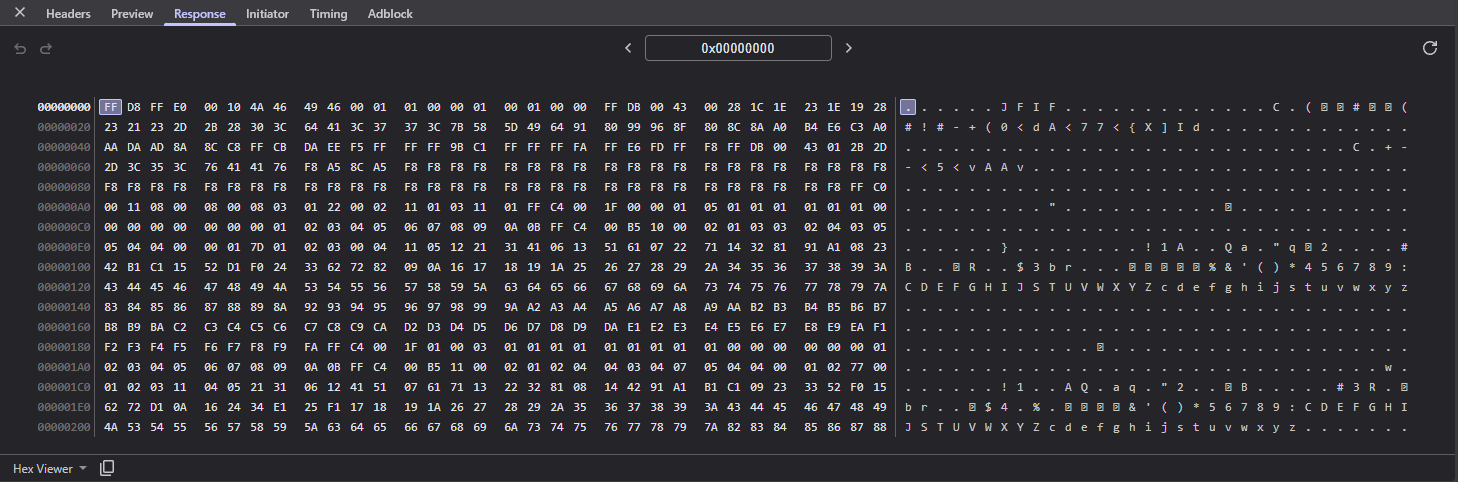Click the undo arrow icon
Image resolution: width=1458 pixels, height=482 pixels.
20,48
